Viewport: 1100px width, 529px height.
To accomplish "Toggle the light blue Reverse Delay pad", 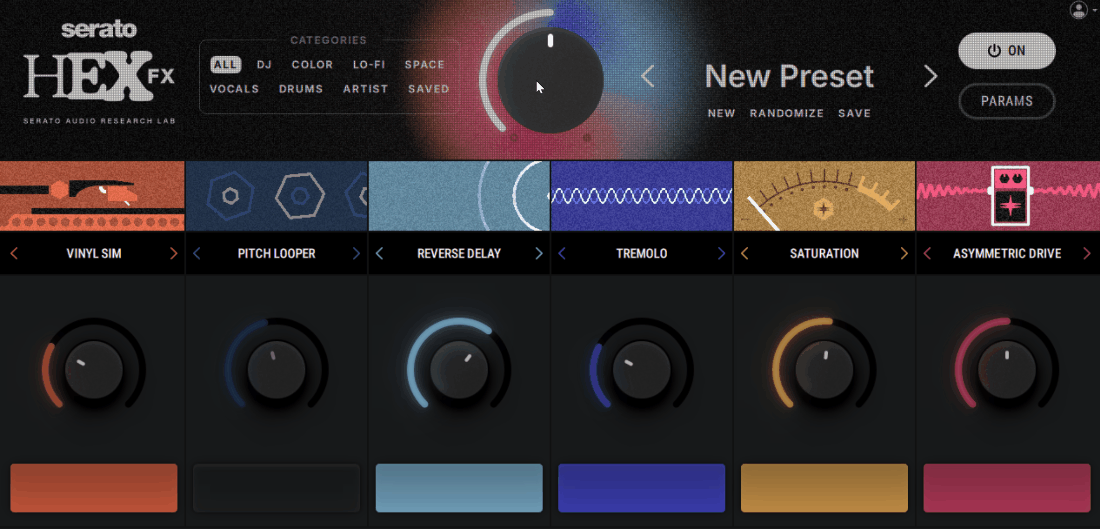I will pyautogui.click(x=460, y=488).
